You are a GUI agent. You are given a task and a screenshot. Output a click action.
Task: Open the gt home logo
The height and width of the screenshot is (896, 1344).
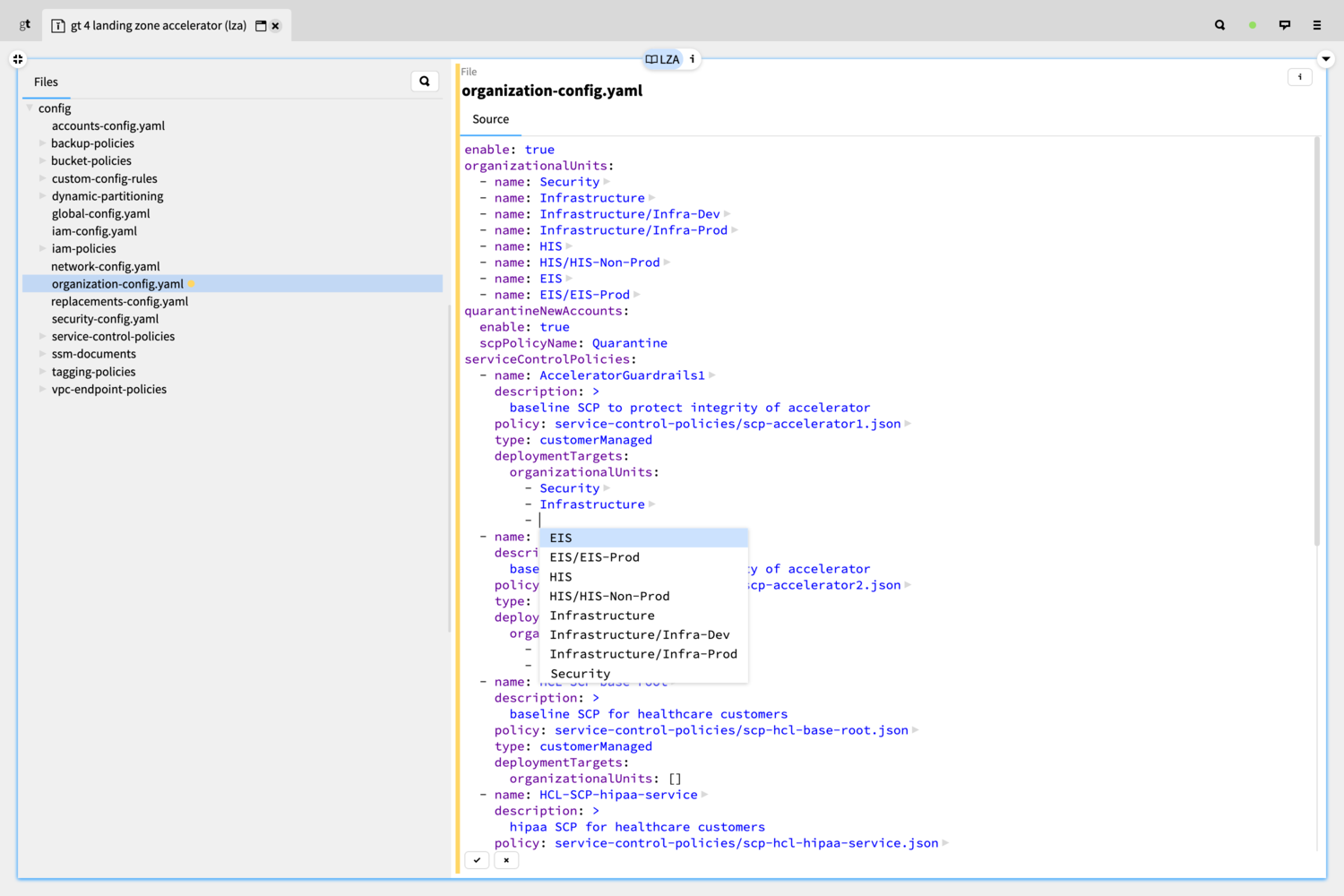pos(24,25)
